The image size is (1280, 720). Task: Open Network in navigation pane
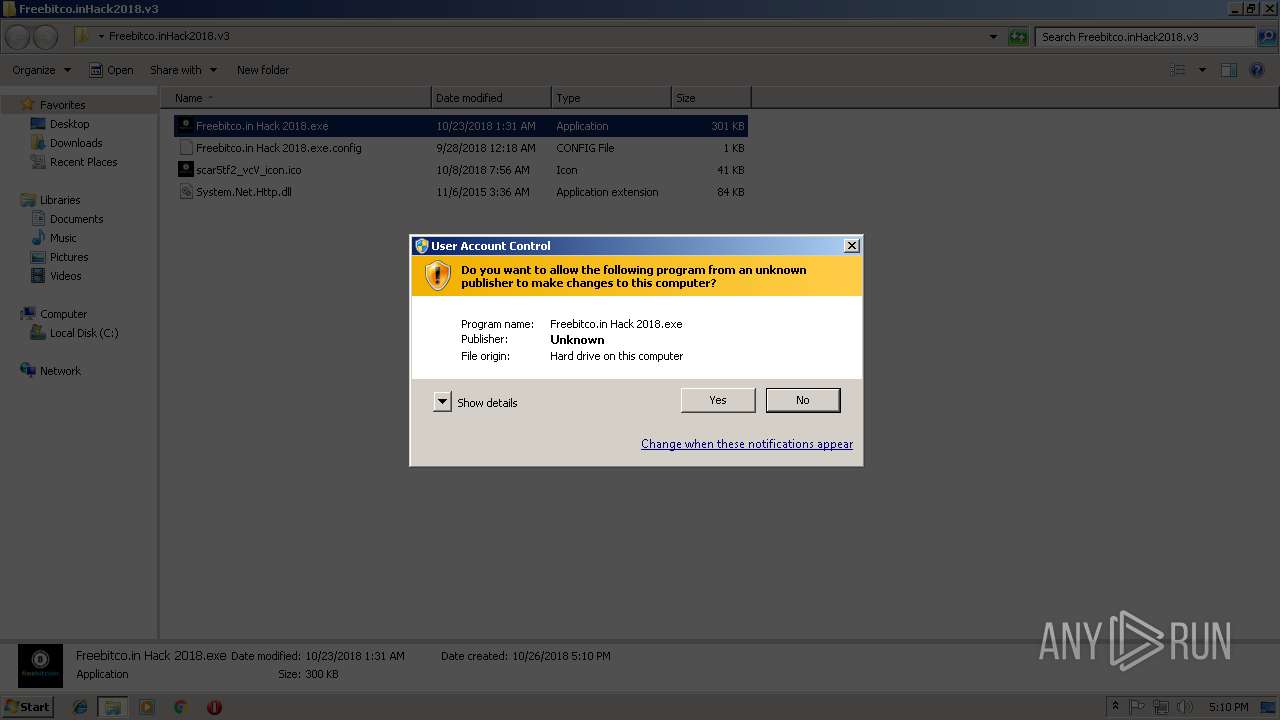[60, 371]
